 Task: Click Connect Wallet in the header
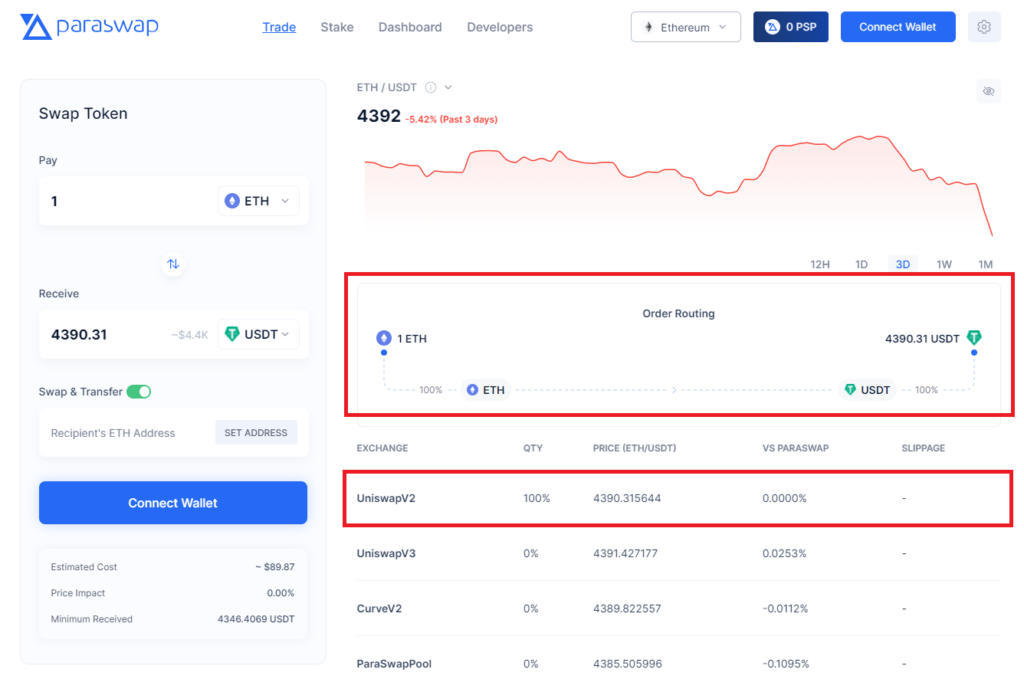coord(898,27)
